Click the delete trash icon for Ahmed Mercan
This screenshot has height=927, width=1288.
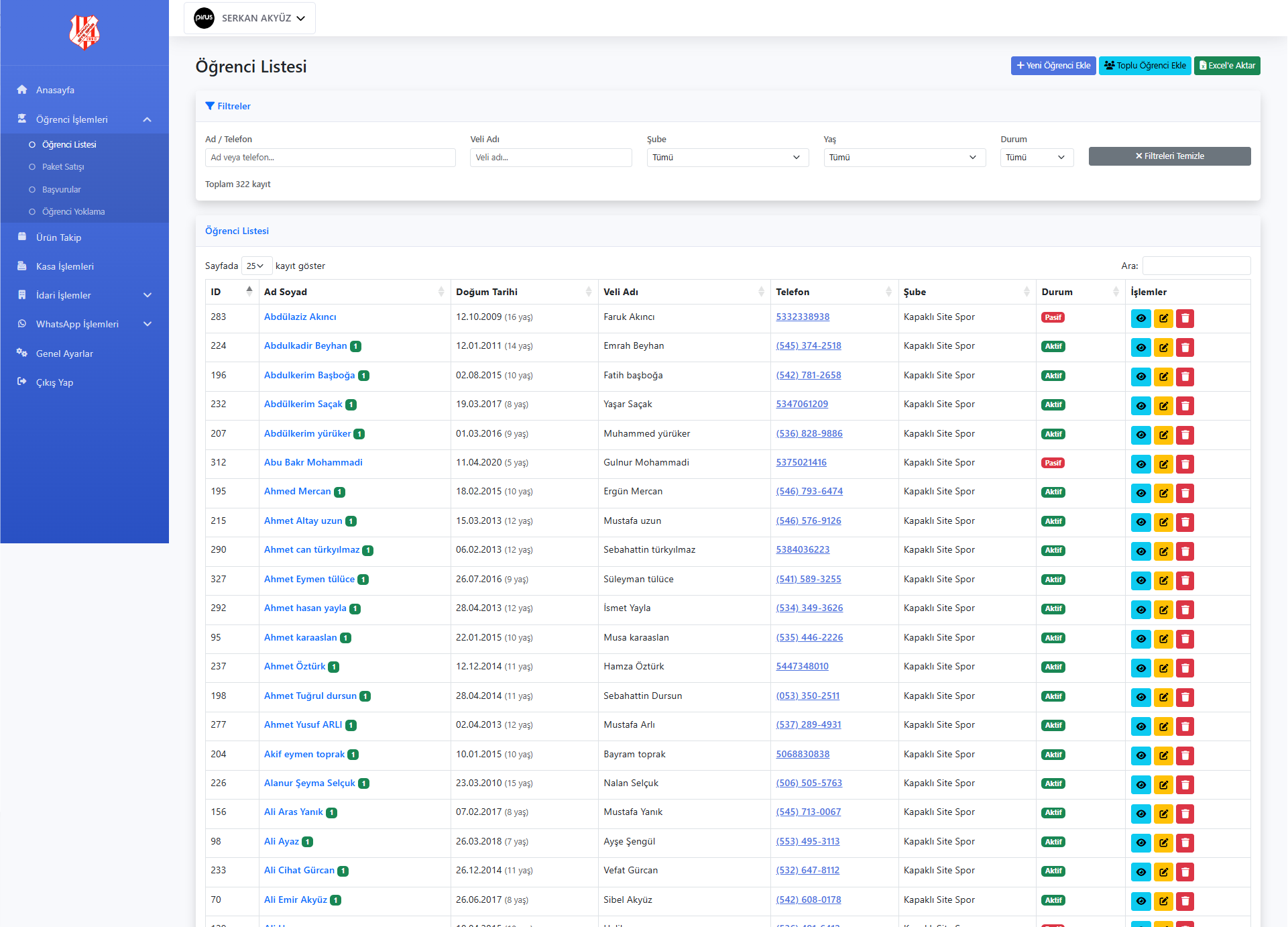click(1185, 493)
